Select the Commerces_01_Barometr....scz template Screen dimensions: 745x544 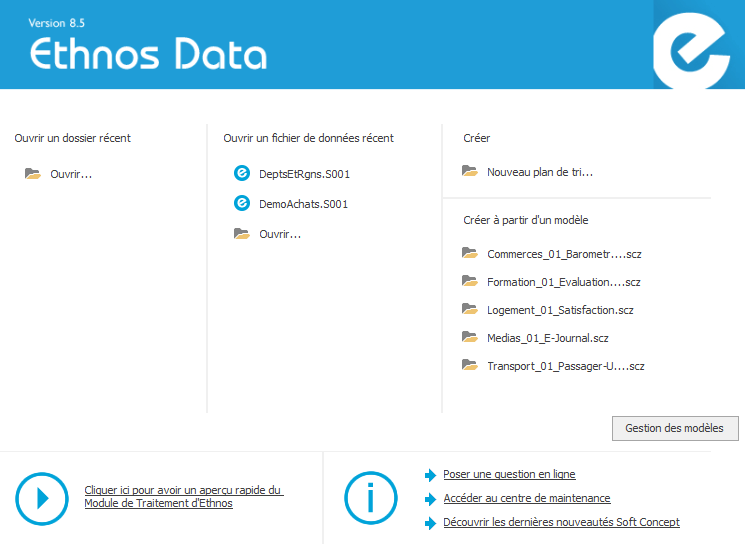point(564,254)
